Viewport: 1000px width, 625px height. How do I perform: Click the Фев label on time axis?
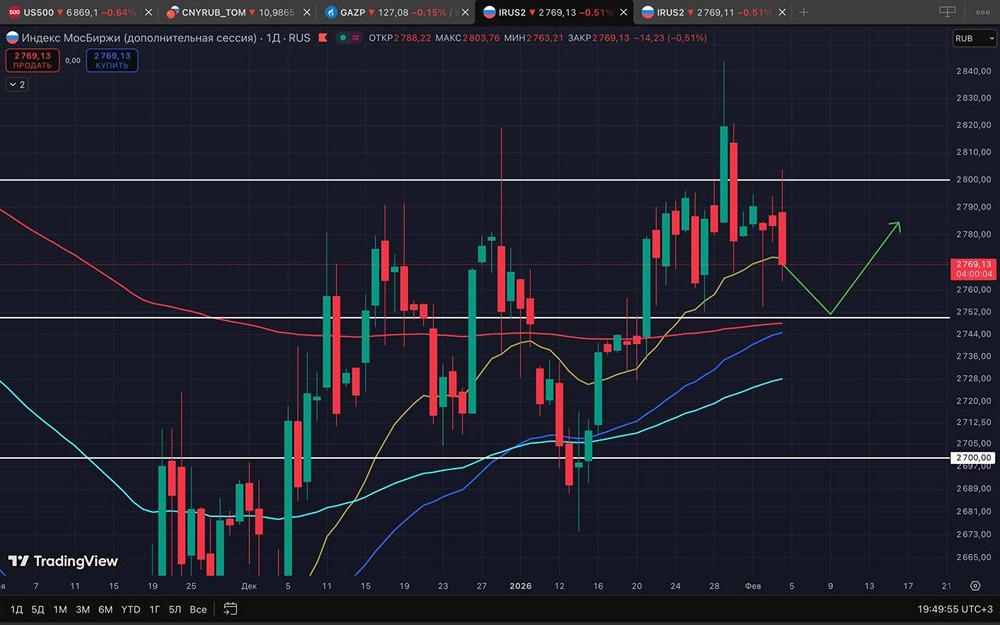click(x=753, y=585)
